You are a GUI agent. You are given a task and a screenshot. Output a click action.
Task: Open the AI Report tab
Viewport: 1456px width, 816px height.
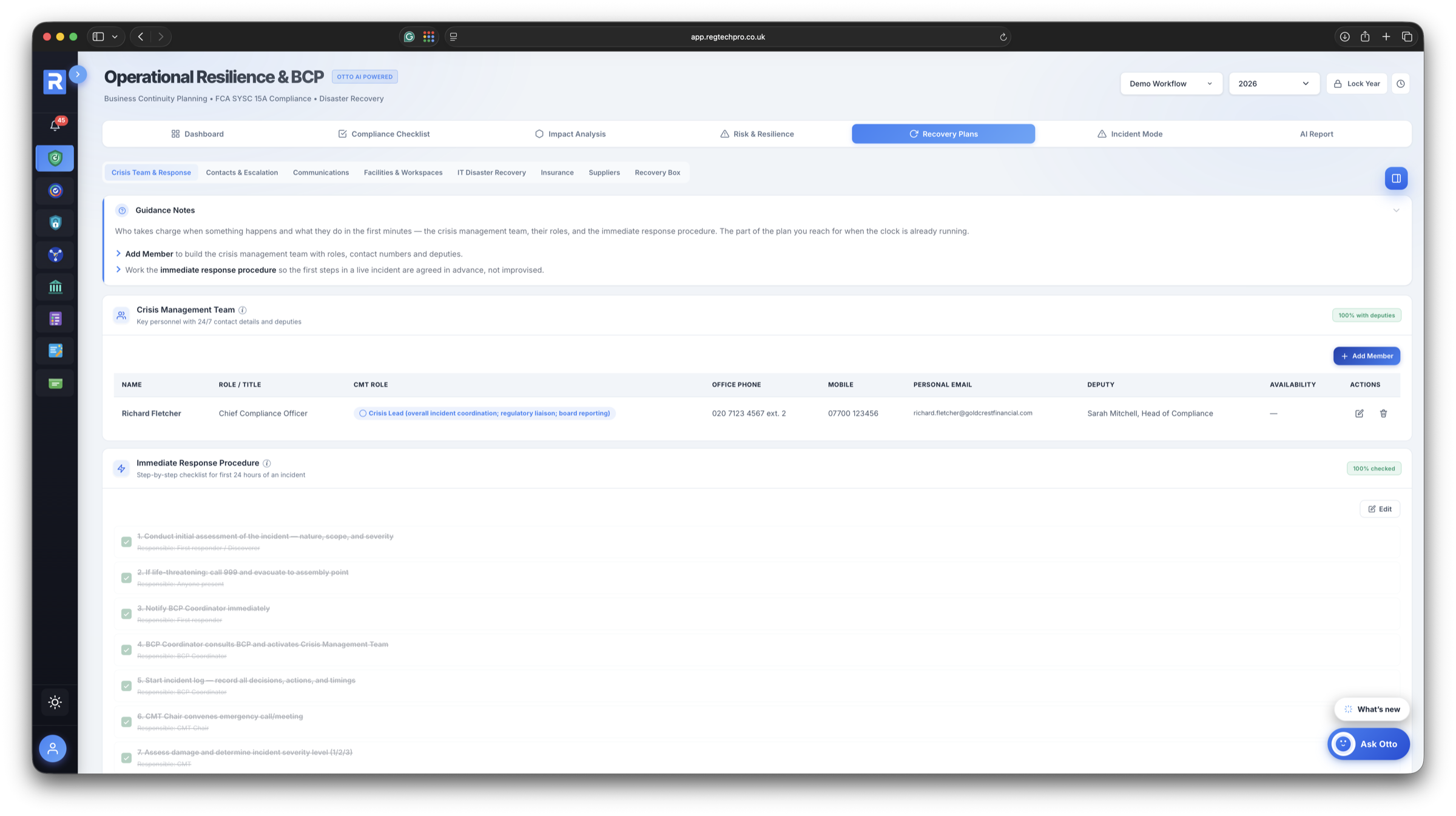coord(1316,134)
